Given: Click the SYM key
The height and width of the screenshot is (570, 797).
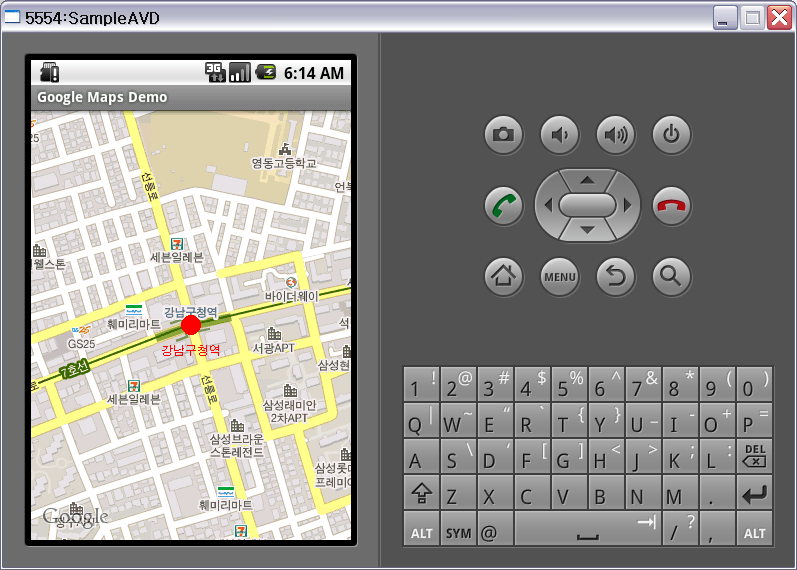Looking at the screenshot, I should pyautogui.click(x=458, y=529).
